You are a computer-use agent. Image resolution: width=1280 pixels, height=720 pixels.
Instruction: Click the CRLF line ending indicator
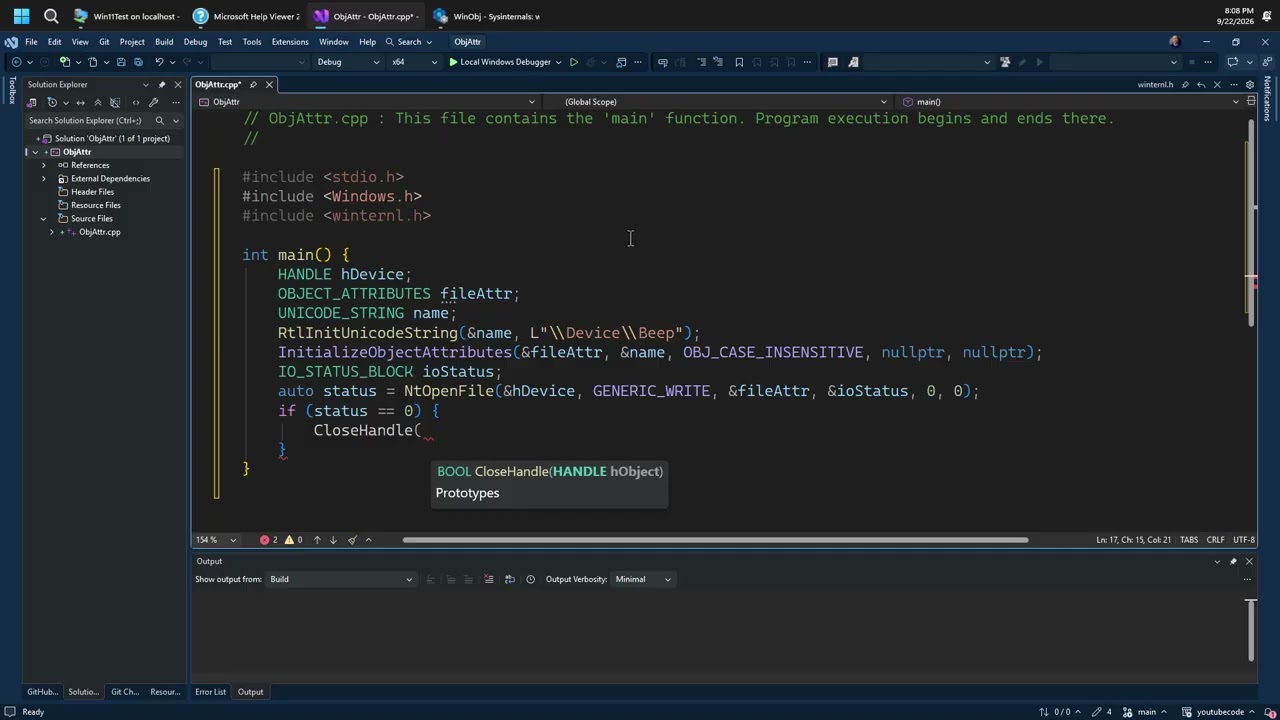(1215, 540)
